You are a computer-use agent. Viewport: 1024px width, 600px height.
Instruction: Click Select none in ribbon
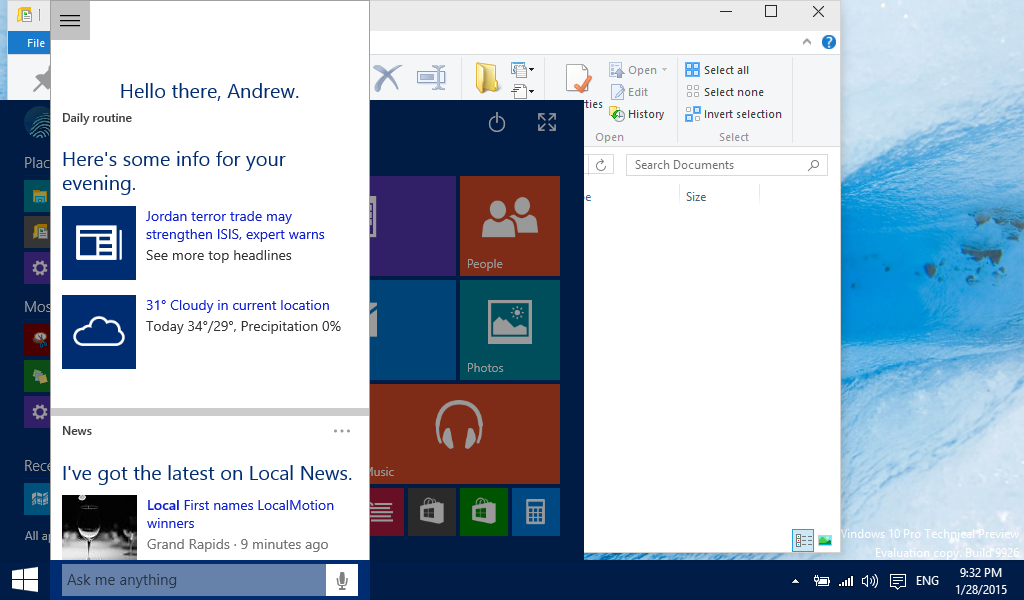[x=724, y=92]
